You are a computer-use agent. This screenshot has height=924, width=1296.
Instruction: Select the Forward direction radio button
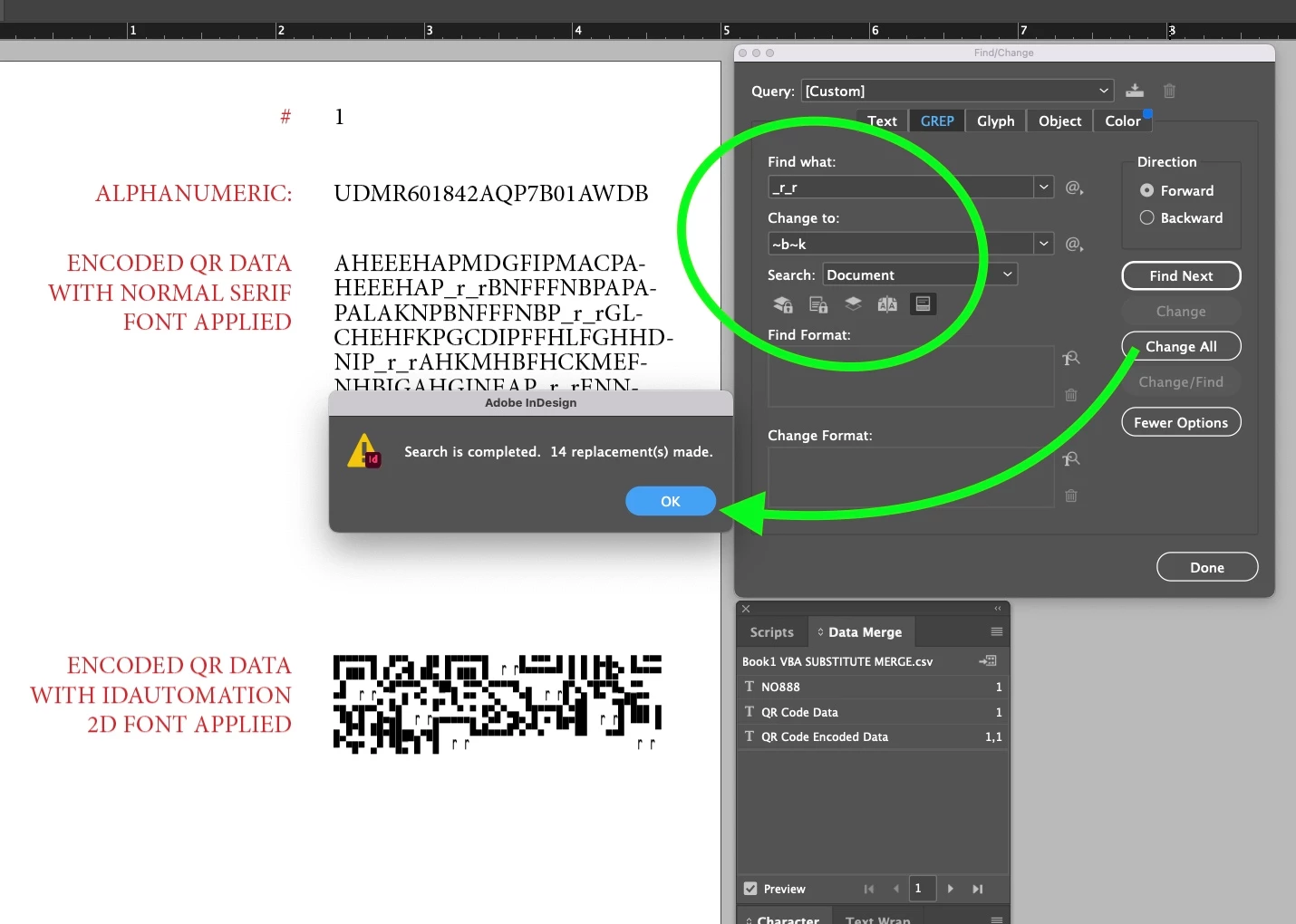(x=1146, y=190)
